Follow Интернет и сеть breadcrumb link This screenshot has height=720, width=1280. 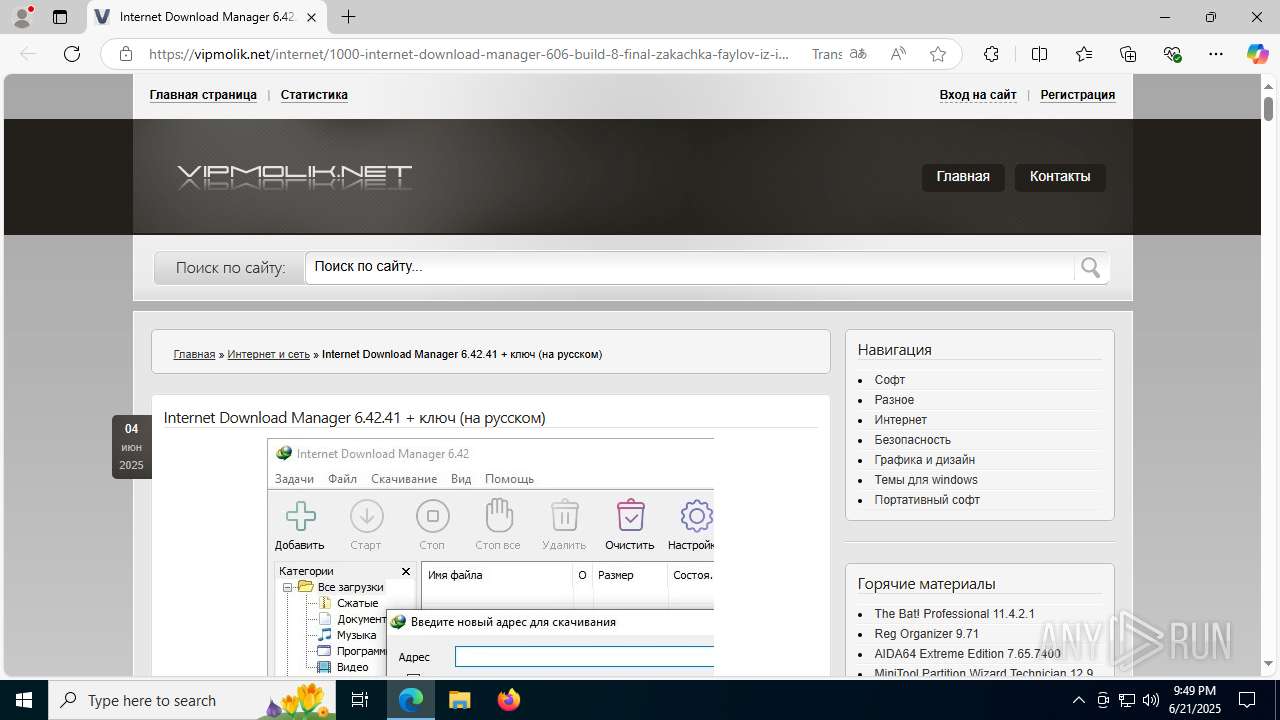tap(269, 354)
